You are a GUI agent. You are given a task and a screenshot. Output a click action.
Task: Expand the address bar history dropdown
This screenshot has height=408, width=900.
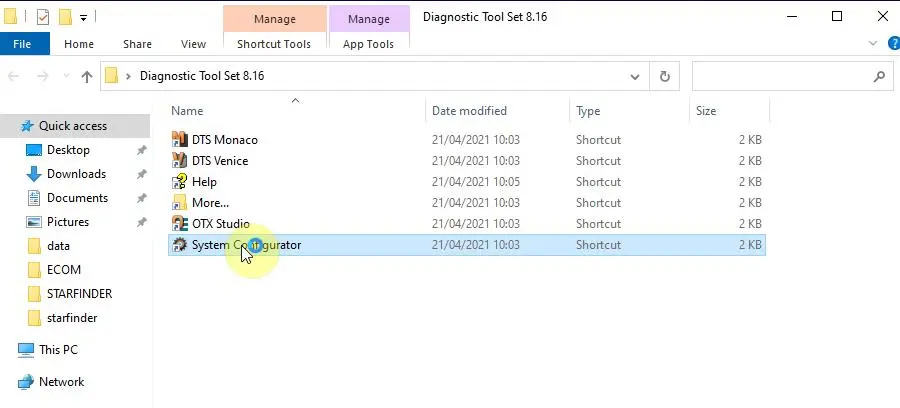[x=635, y=76]
